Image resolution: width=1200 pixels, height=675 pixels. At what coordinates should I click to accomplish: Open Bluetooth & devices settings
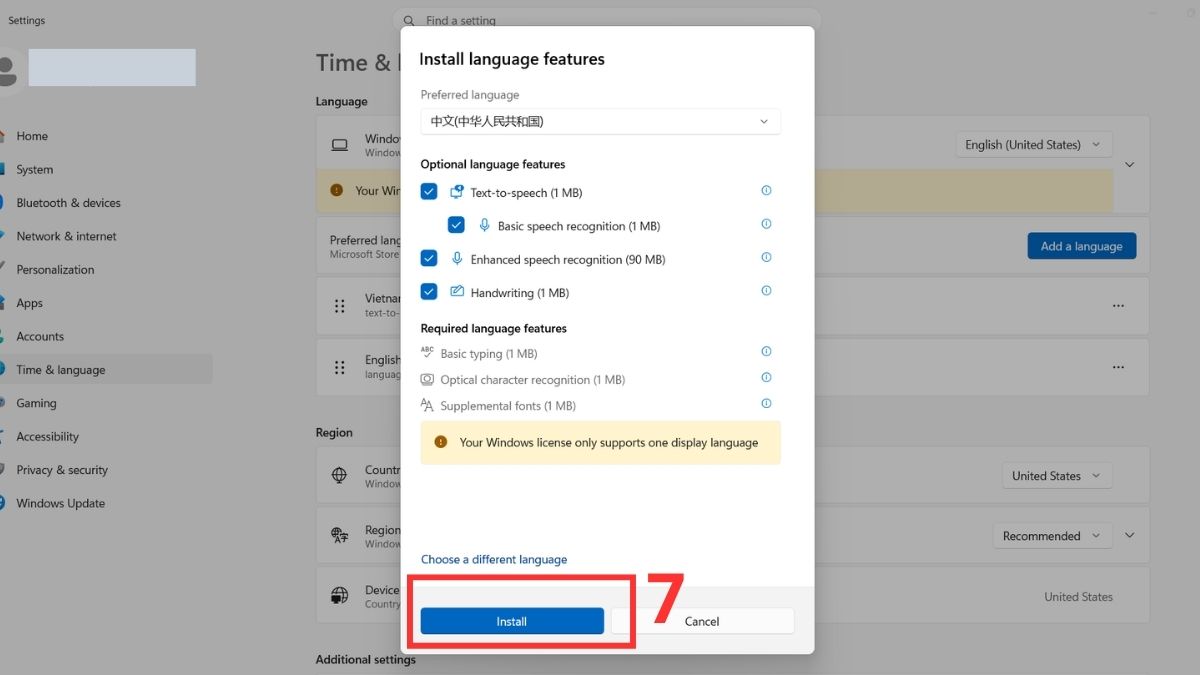tap(68, 203)
